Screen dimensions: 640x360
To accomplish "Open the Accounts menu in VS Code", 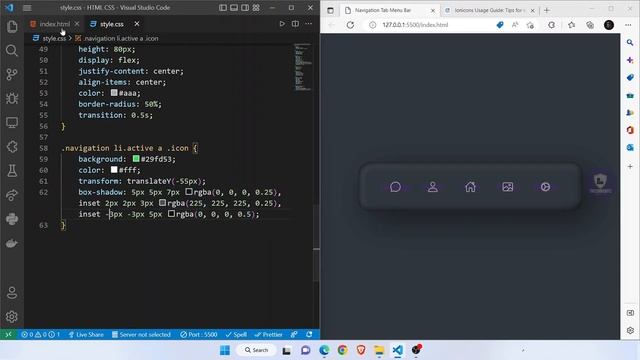I will point(12,293).
